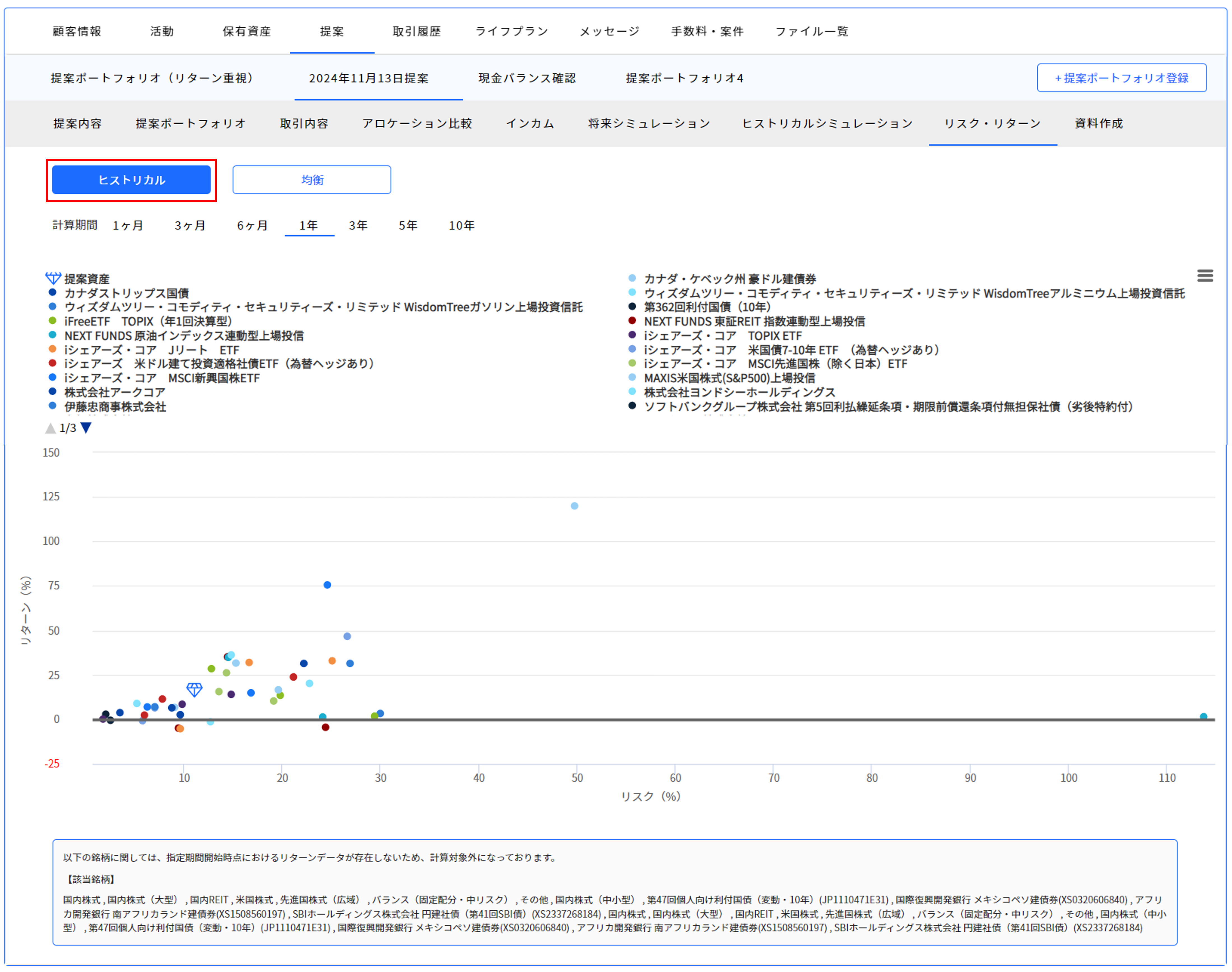Toggle MAXIS米国株式(S&P500)上場投信 legend series
The image size is (1232, 972).
(x=729, y=378)
